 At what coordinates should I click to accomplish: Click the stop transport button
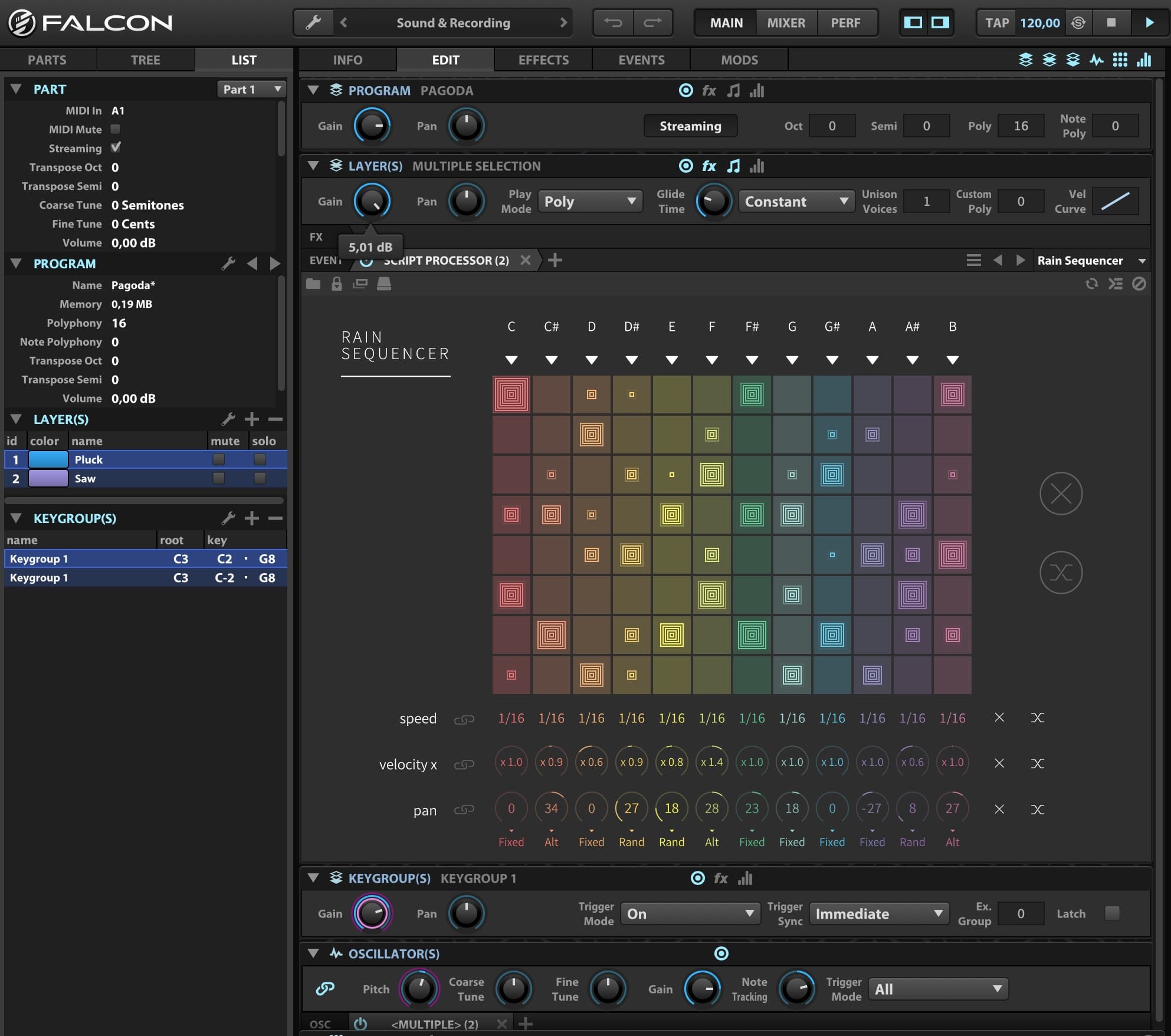(x=1111, y=23)
